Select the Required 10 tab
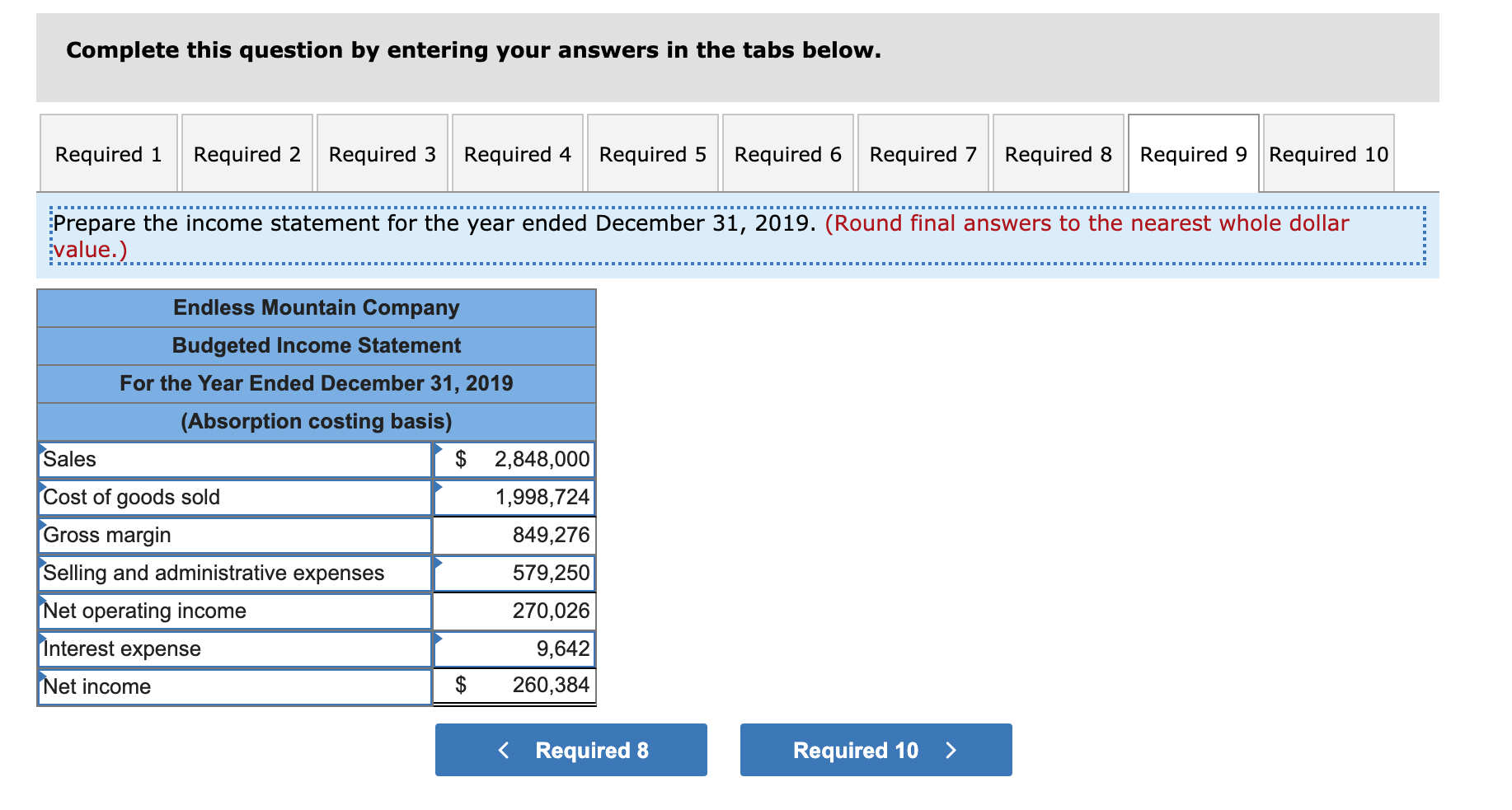The width and height of the screenshot is (1512, 810). 1327,153
